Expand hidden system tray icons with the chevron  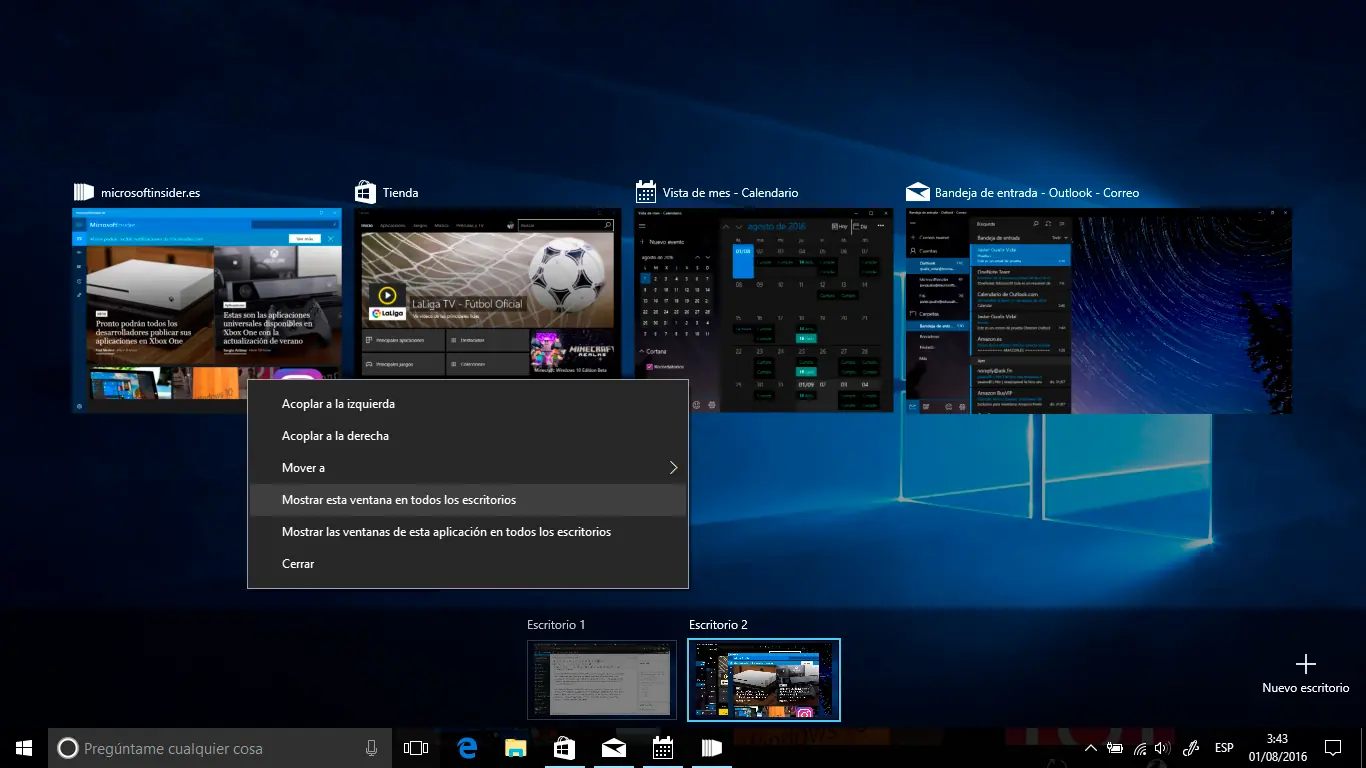point(1091,747)
